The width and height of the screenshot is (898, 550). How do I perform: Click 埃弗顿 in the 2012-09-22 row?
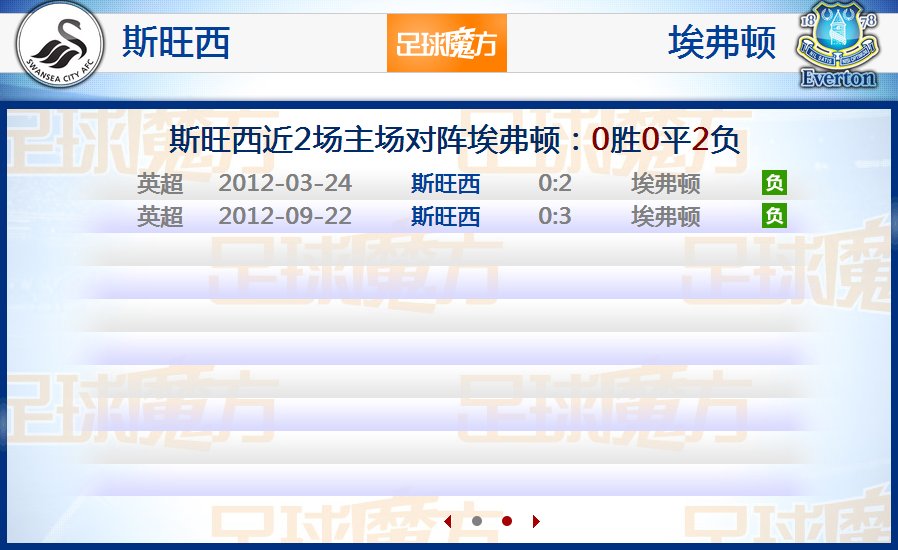click(x=665, y=217)
